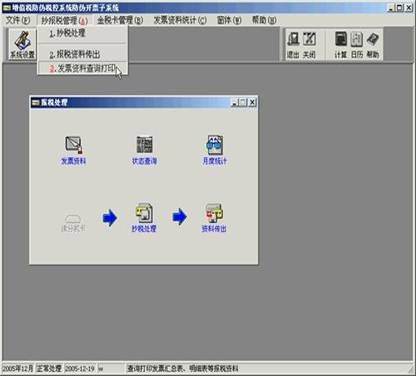Expand the 发票资料统计 menu
The width and height of the screenshot is (416, 376).
point(180,20)
